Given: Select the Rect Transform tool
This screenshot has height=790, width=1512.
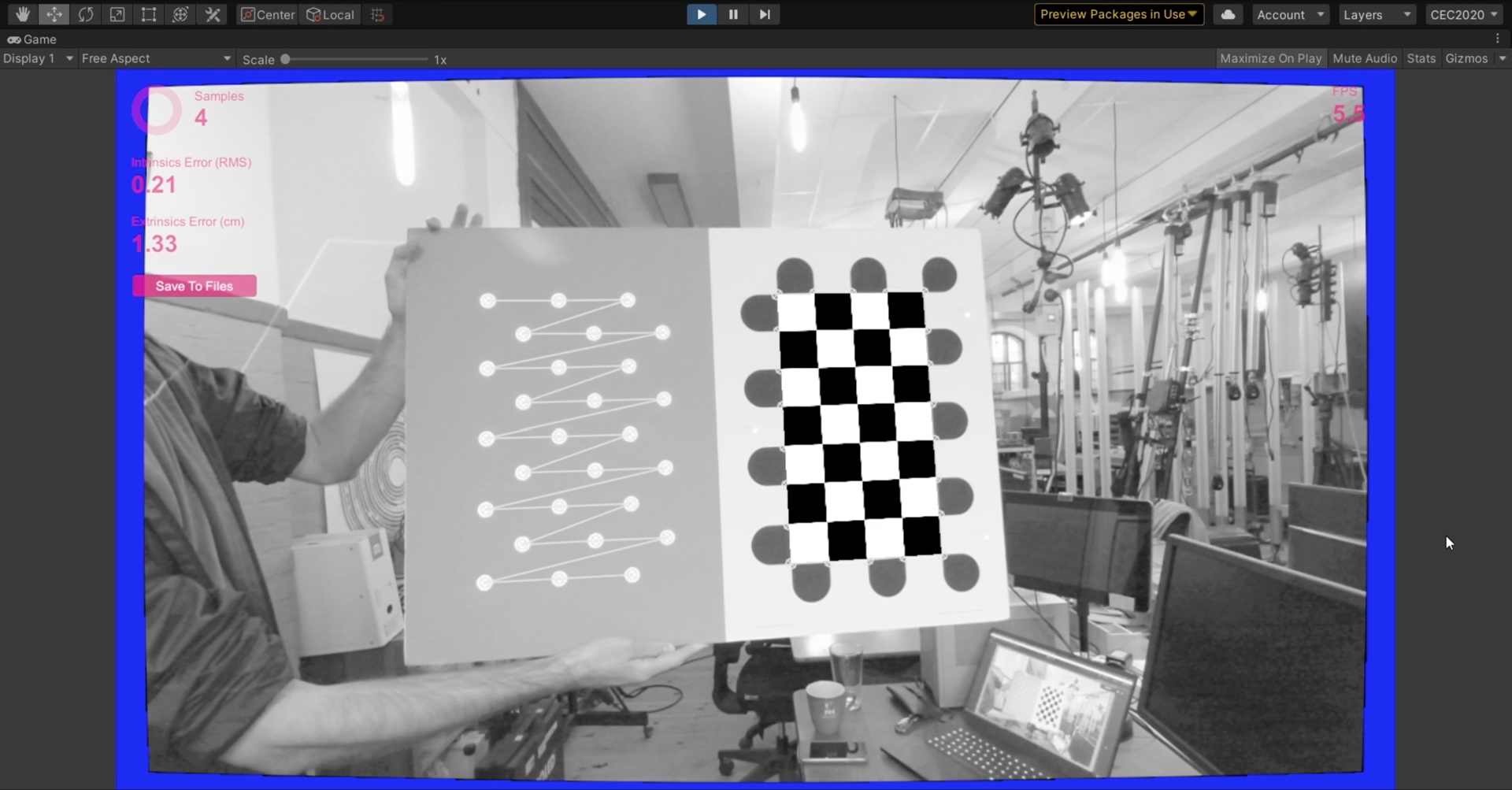Looking at the screenshot, I should tap(150, 14).
